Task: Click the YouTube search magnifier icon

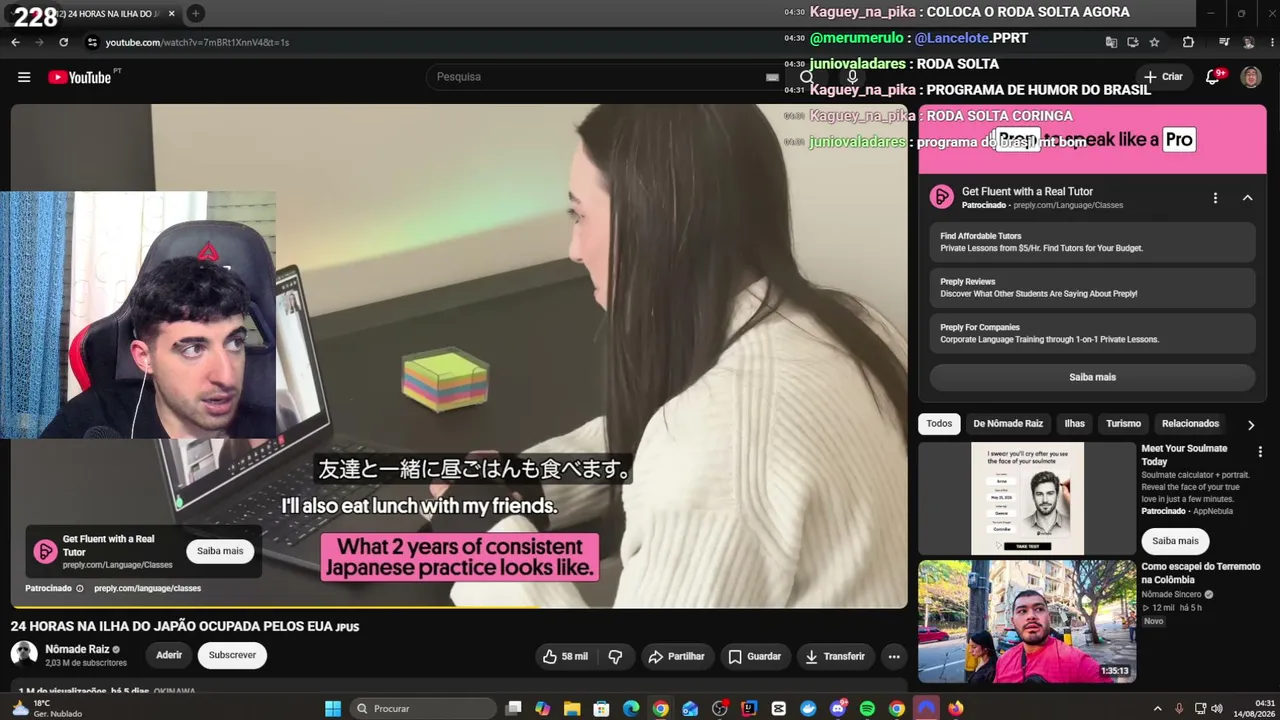Action: [807, 77]
